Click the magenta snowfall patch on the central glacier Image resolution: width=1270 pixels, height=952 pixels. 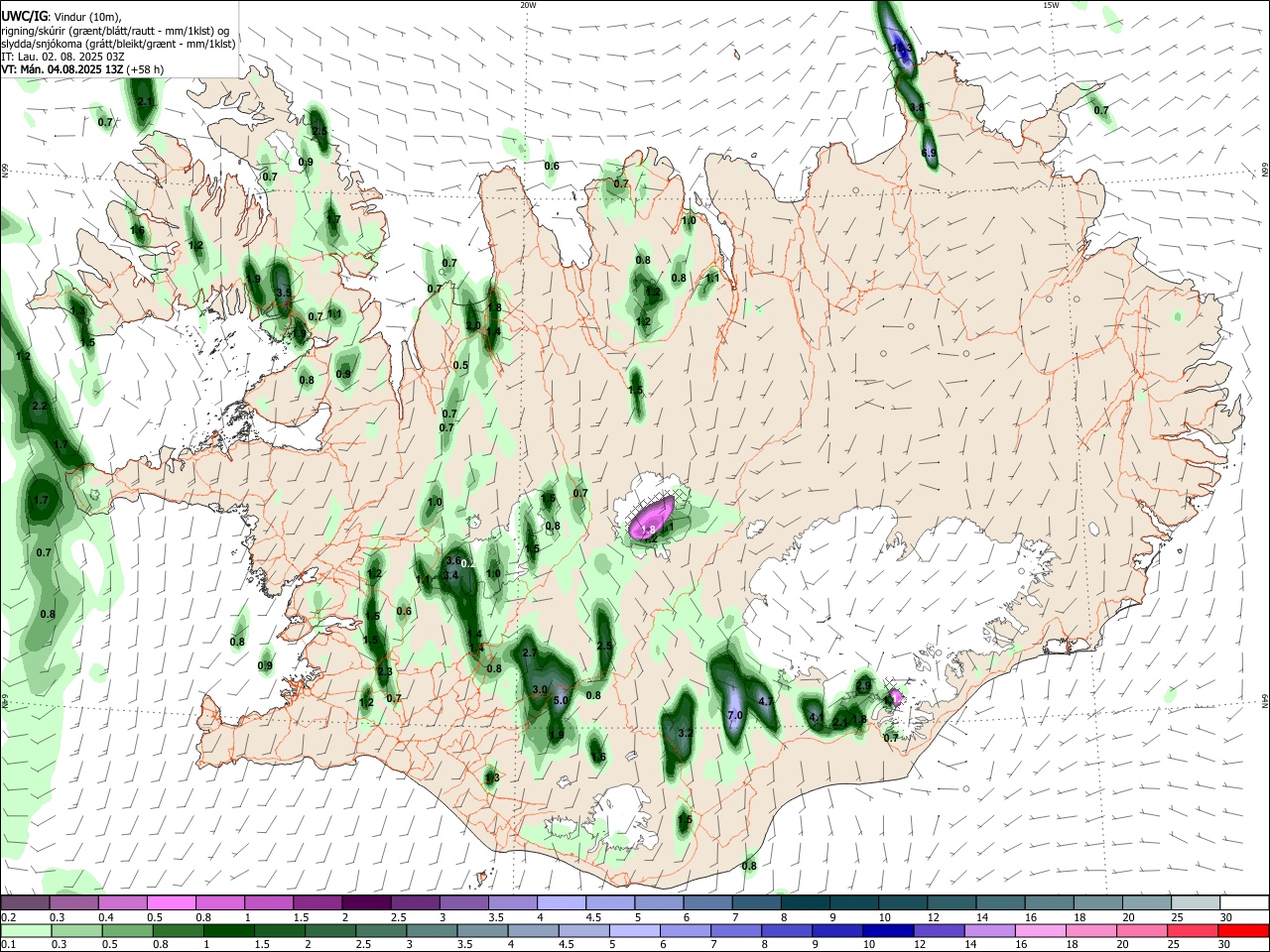(x=653, y=517)
